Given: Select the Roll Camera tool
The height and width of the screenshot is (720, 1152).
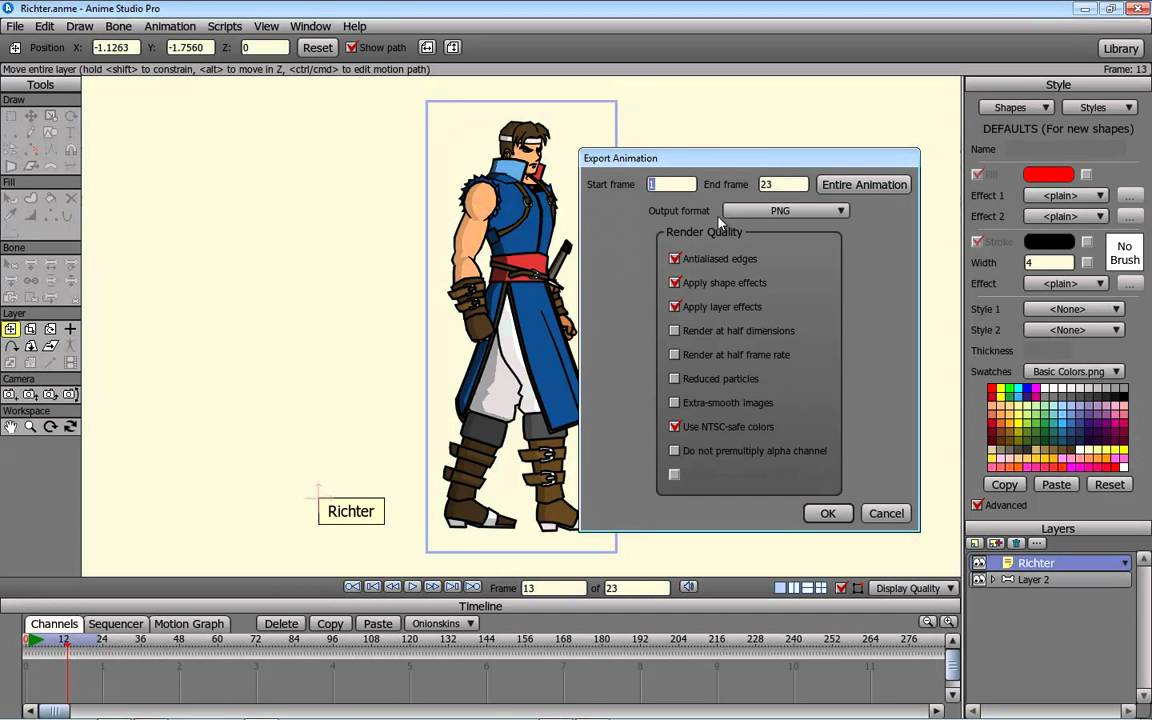Looking at the screenshot, I should point(50,395).
